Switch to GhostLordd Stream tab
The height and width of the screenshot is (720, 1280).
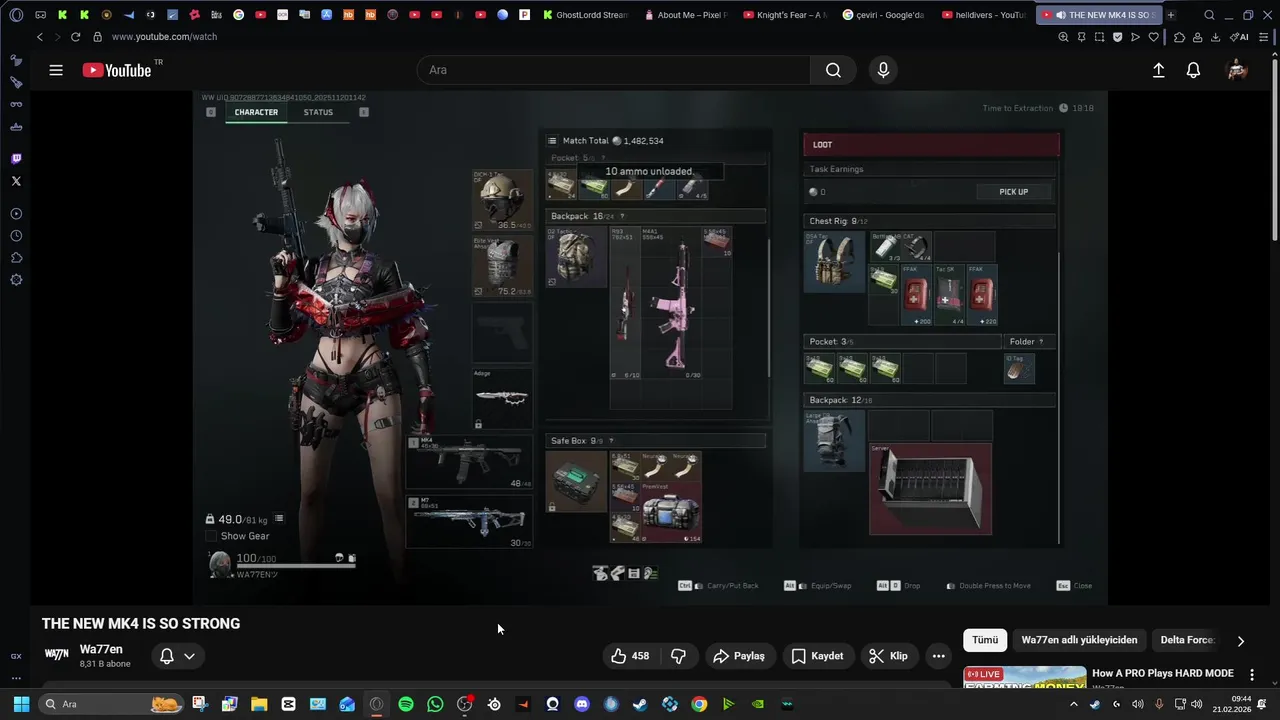(x=586, y=15)
